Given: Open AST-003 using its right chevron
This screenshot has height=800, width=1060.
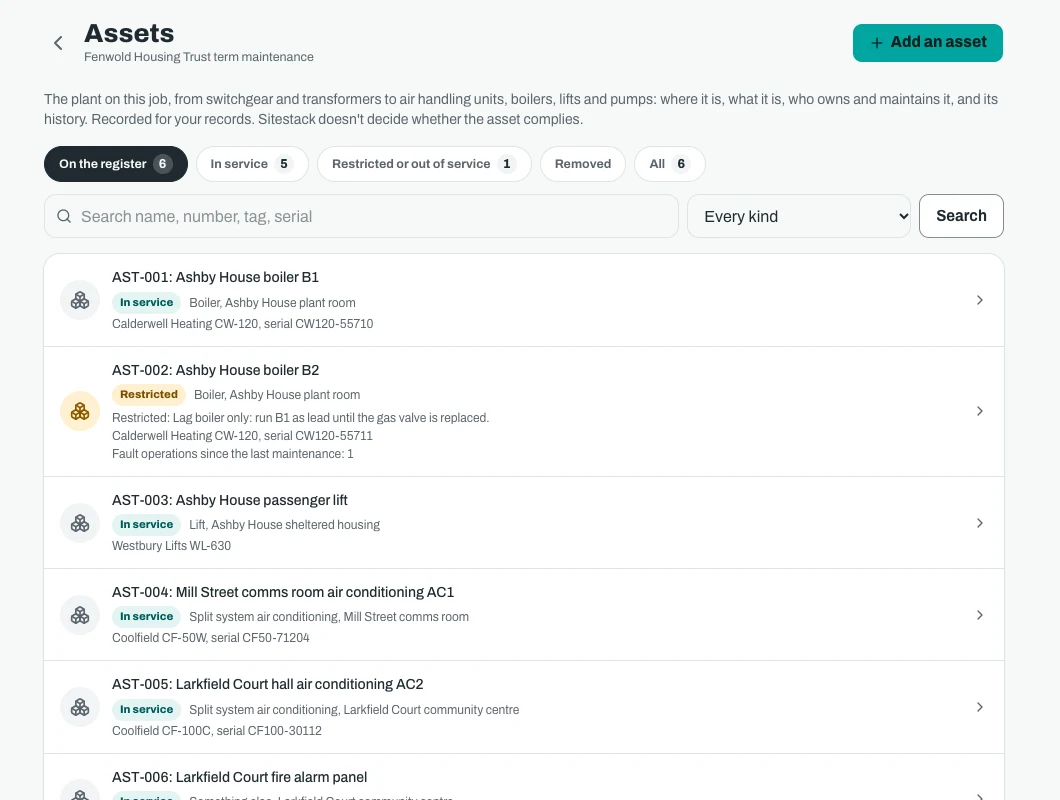Looking at the screenshot, I should click(980, 523).
